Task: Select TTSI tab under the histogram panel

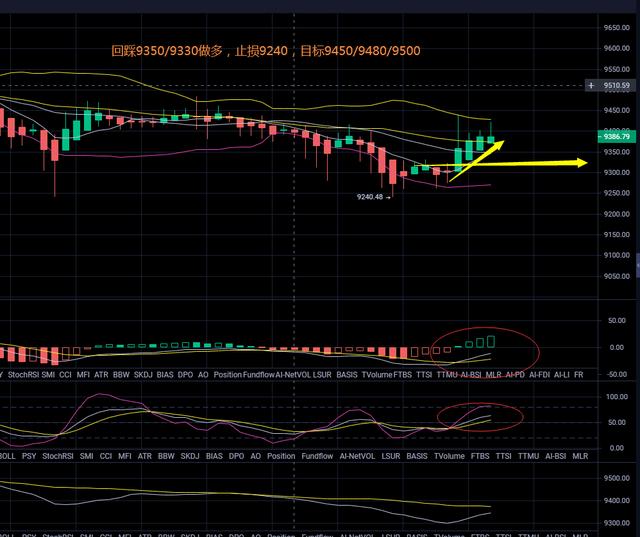Action: coord(424,375)
